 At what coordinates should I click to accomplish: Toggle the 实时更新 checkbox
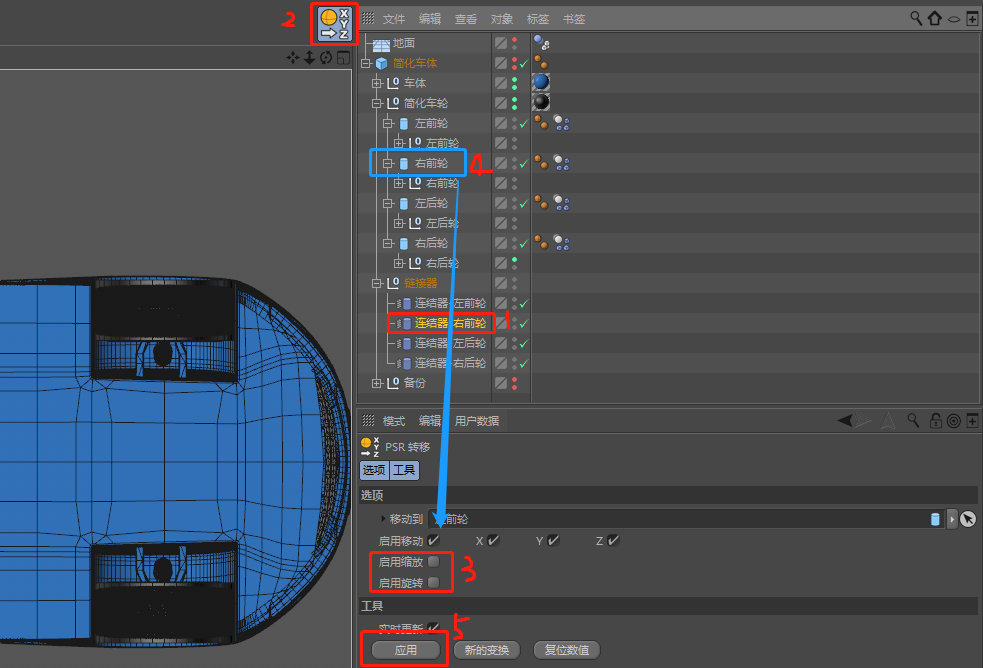tap(433, 627)
